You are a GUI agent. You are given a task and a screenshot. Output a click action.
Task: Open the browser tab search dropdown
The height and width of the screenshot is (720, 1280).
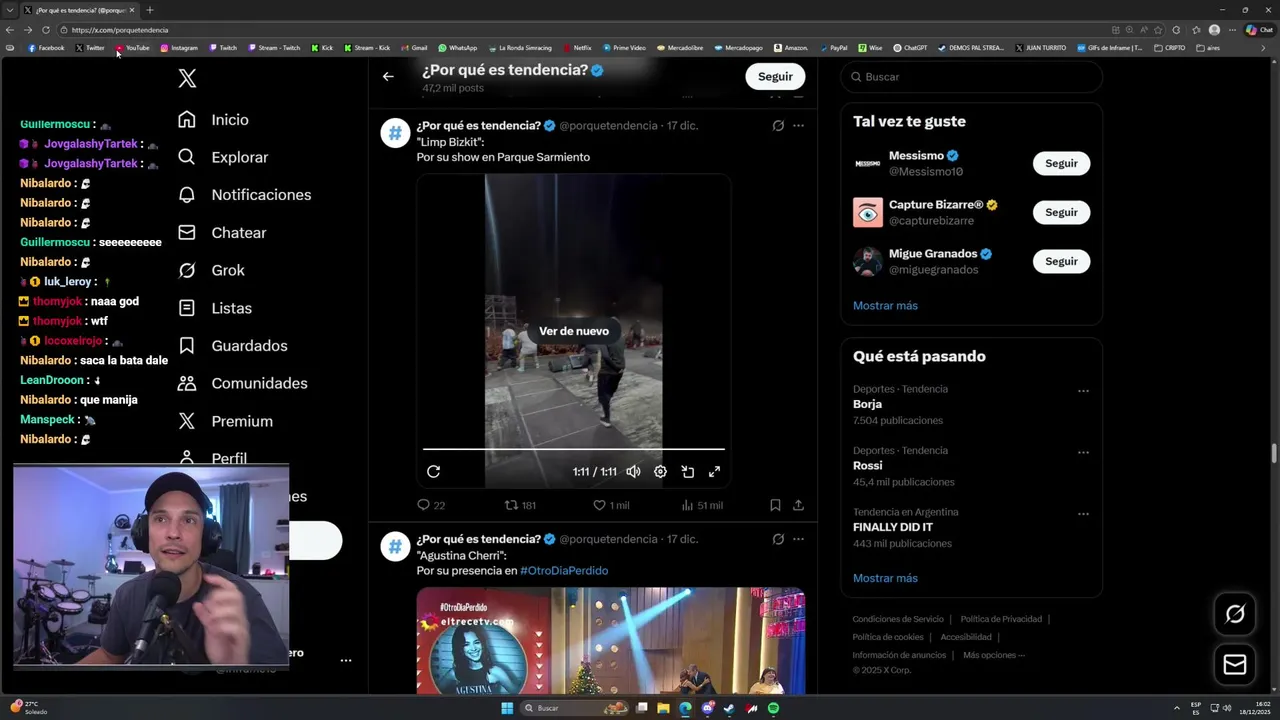pos(9,10)
